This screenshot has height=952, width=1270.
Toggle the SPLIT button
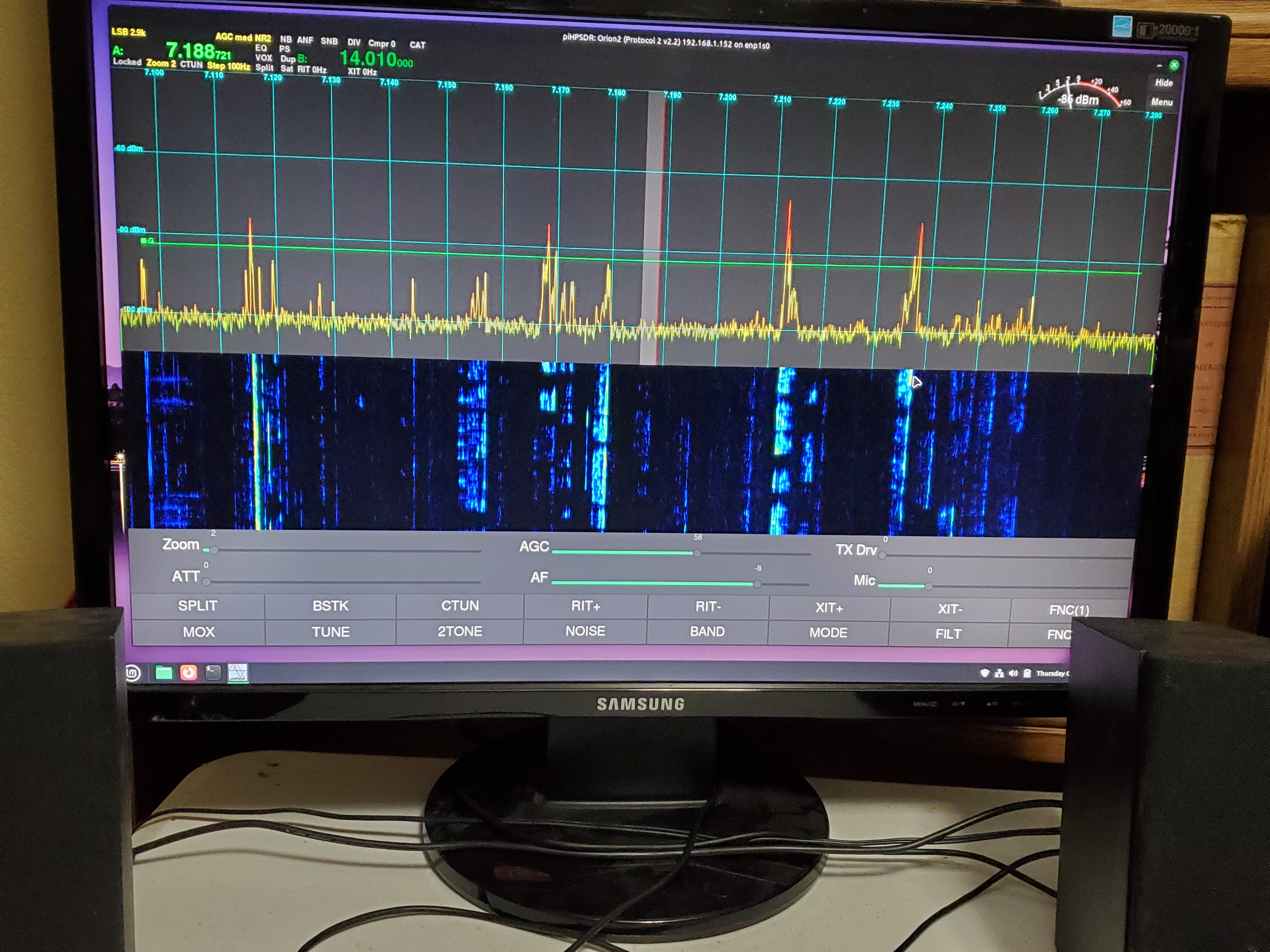pos(197,605)
